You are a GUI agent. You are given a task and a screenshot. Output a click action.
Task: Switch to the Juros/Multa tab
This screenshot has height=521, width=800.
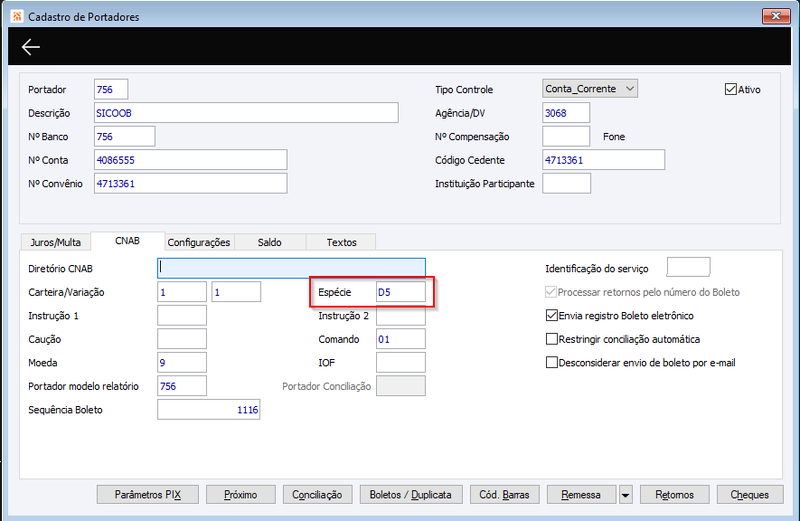(x=56, y=242)
